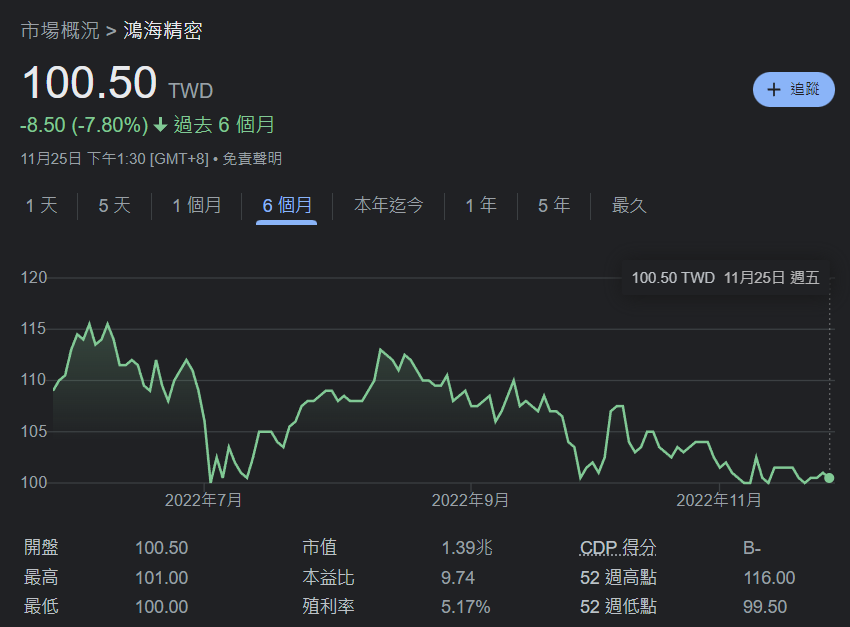Click the 開盤 label
The height and width of the screenshot is (627, 850).
coord(41,547)
